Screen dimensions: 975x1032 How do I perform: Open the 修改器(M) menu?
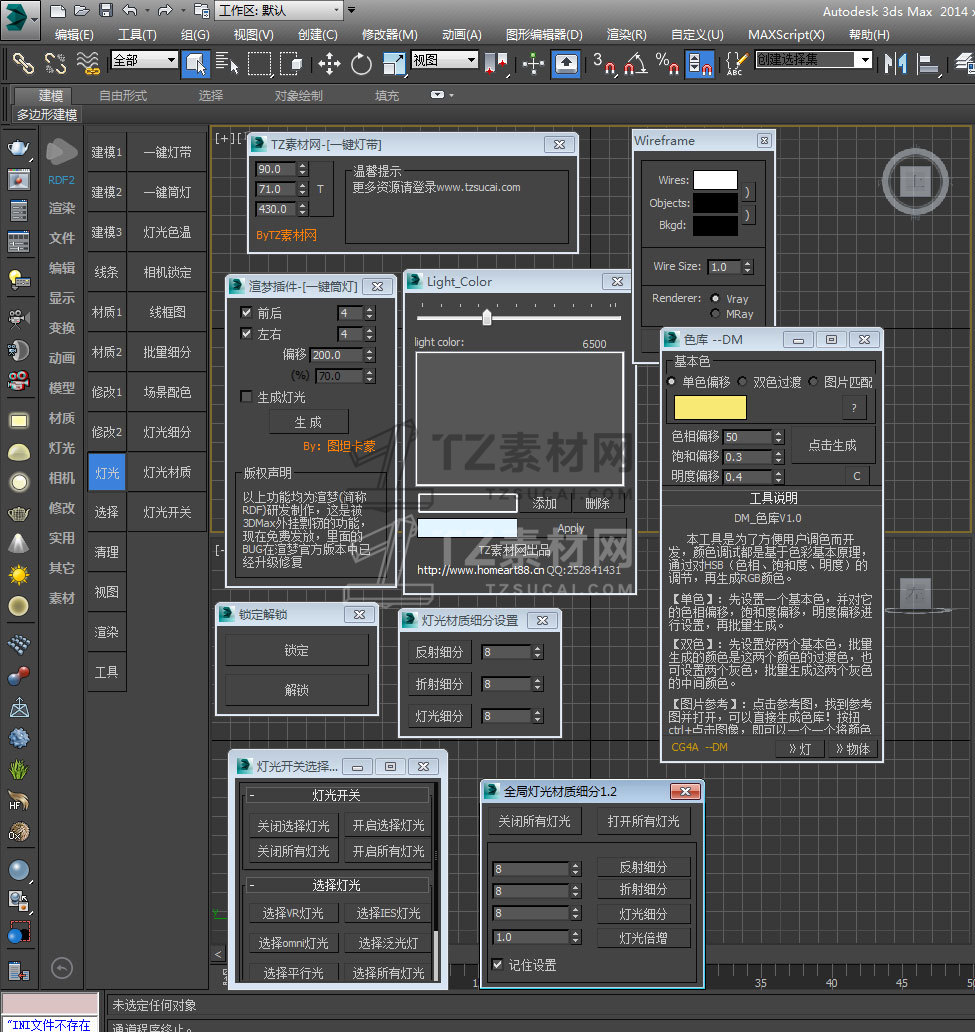390,35
